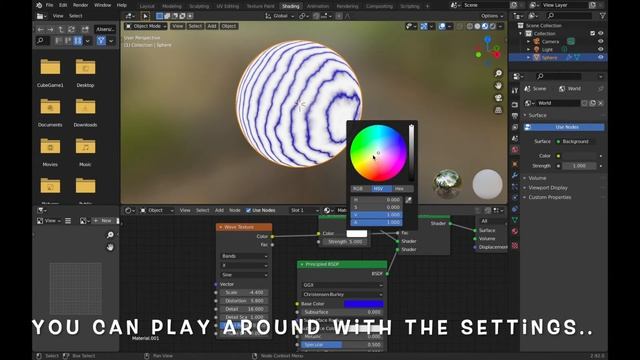Open the Global transform orientation dropdown
This screenshot has width=640, height=360.
pos(280,16)
